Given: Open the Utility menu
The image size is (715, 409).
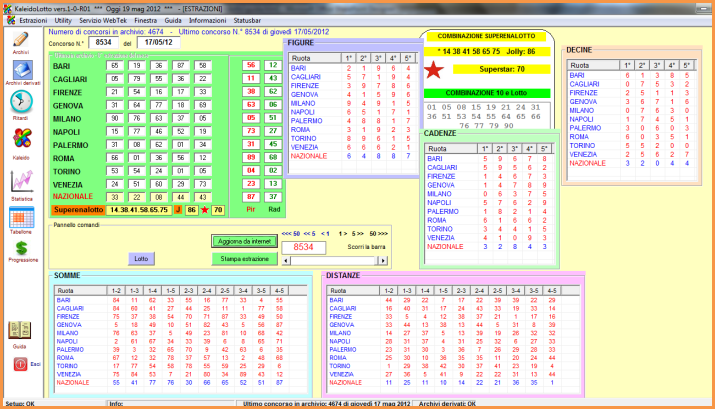Looking at the screenshot, I should point(63,21).
